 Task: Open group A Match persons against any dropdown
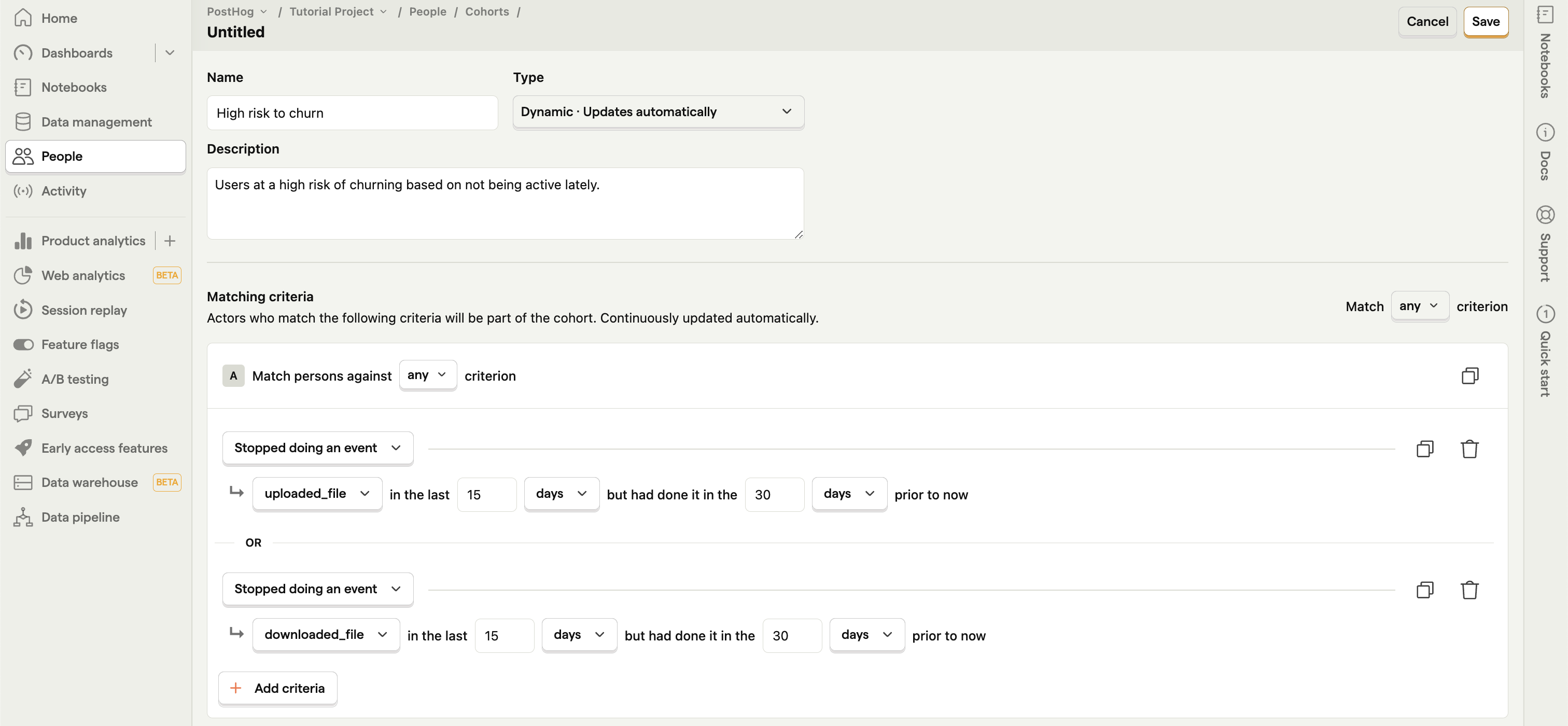[x=428, y=375]
